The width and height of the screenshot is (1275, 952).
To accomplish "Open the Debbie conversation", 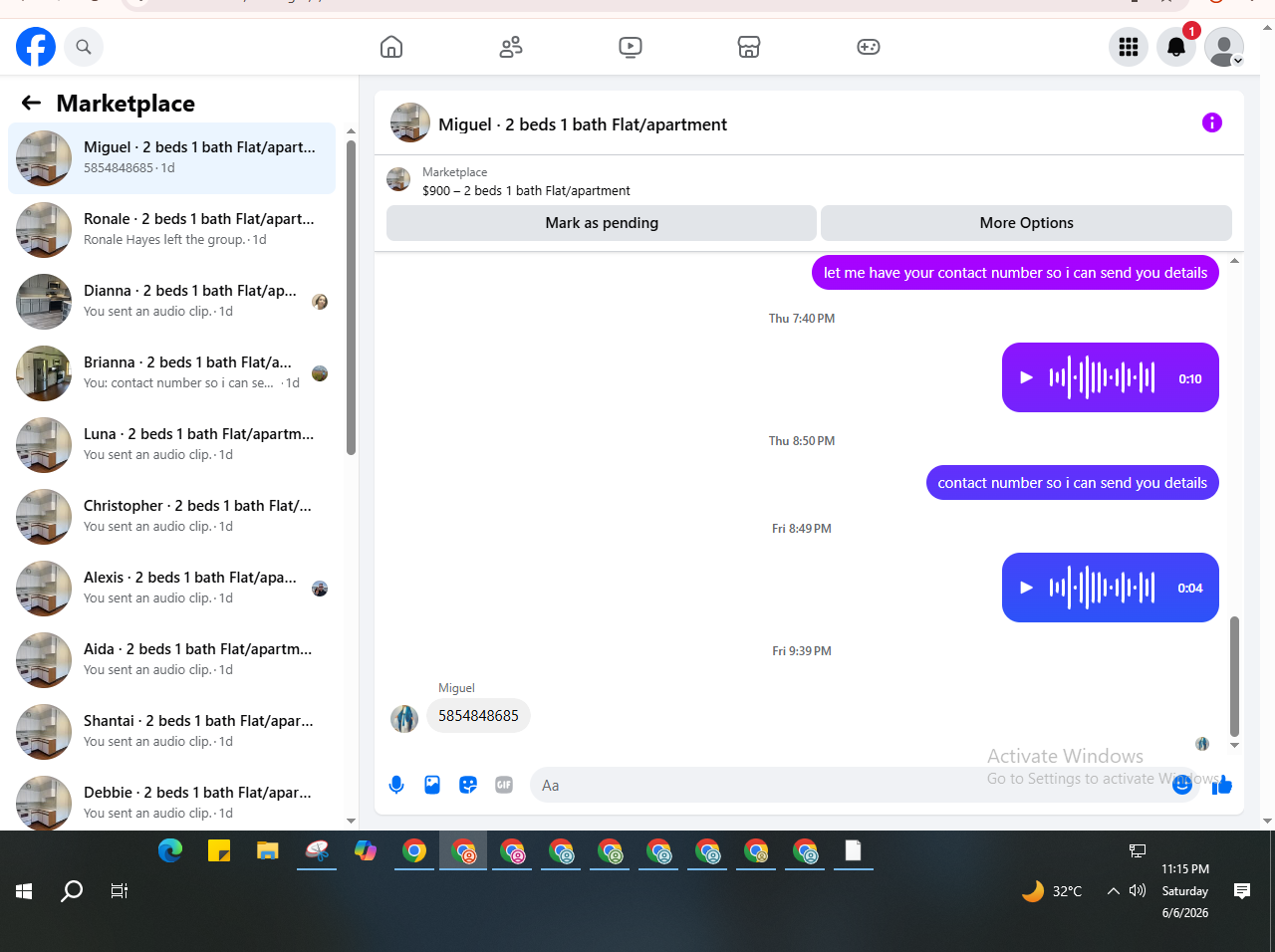I will (171, 802).
